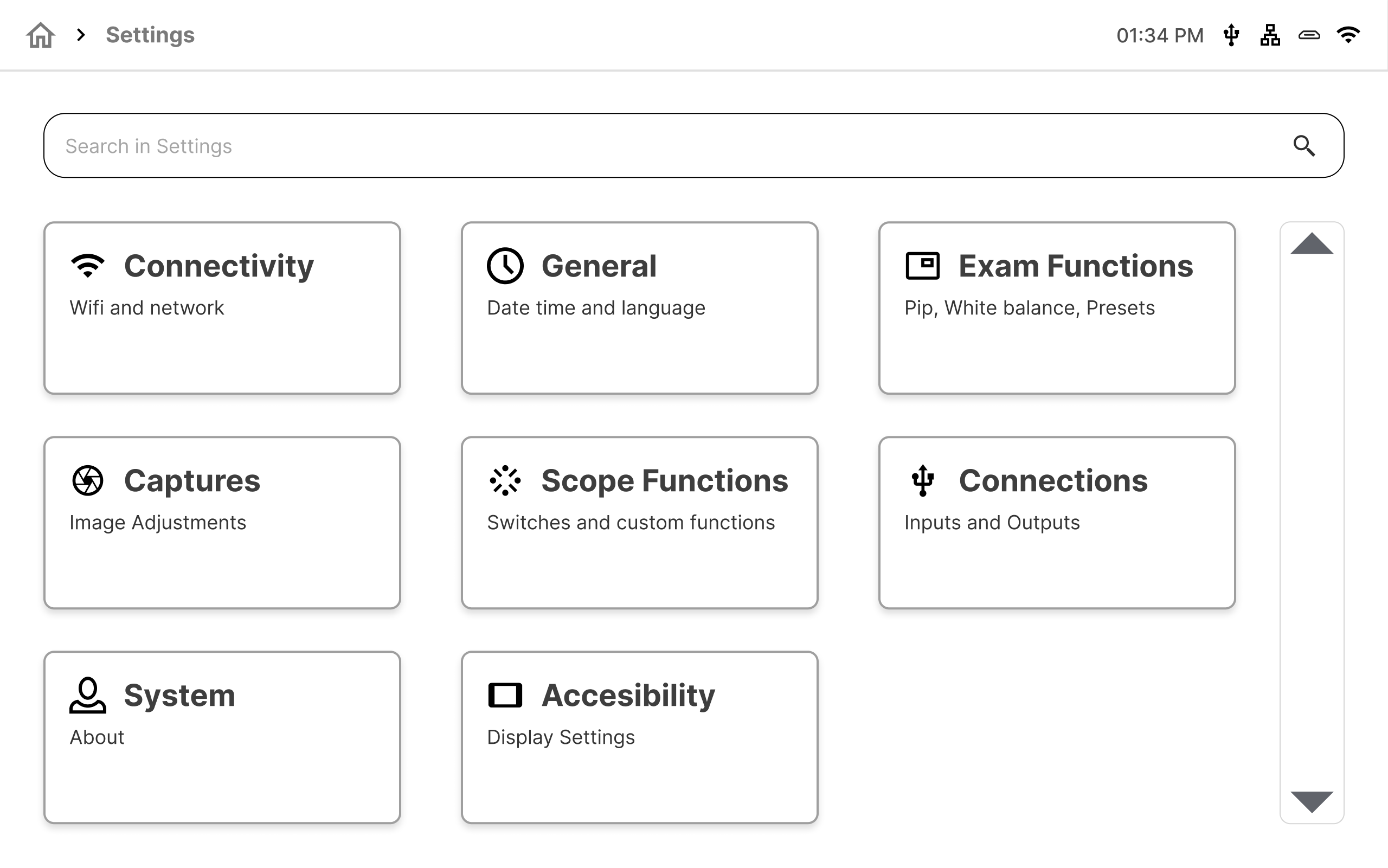Click the Settings breadcrumb label

(x=150, y=35)
